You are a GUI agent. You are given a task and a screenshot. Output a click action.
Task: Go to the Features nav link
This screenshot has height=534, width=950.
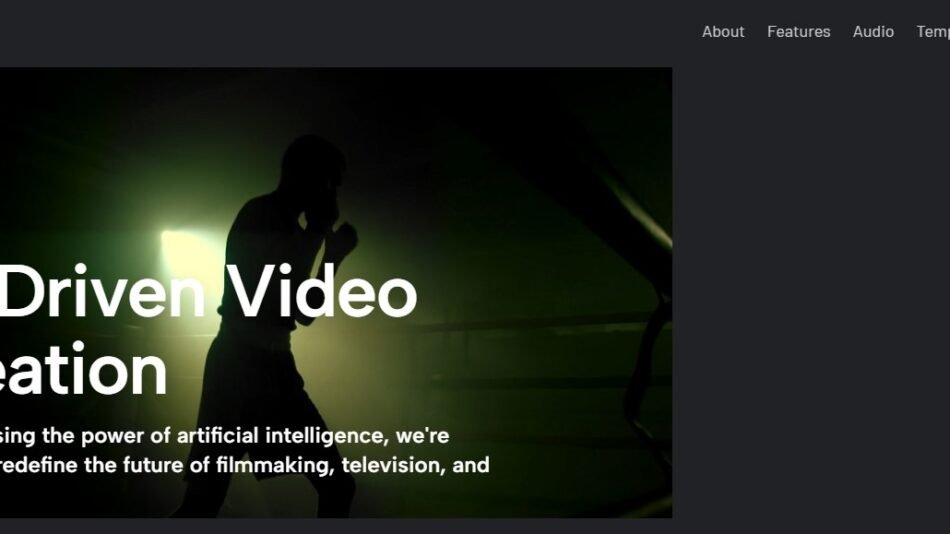pos(799,32)
